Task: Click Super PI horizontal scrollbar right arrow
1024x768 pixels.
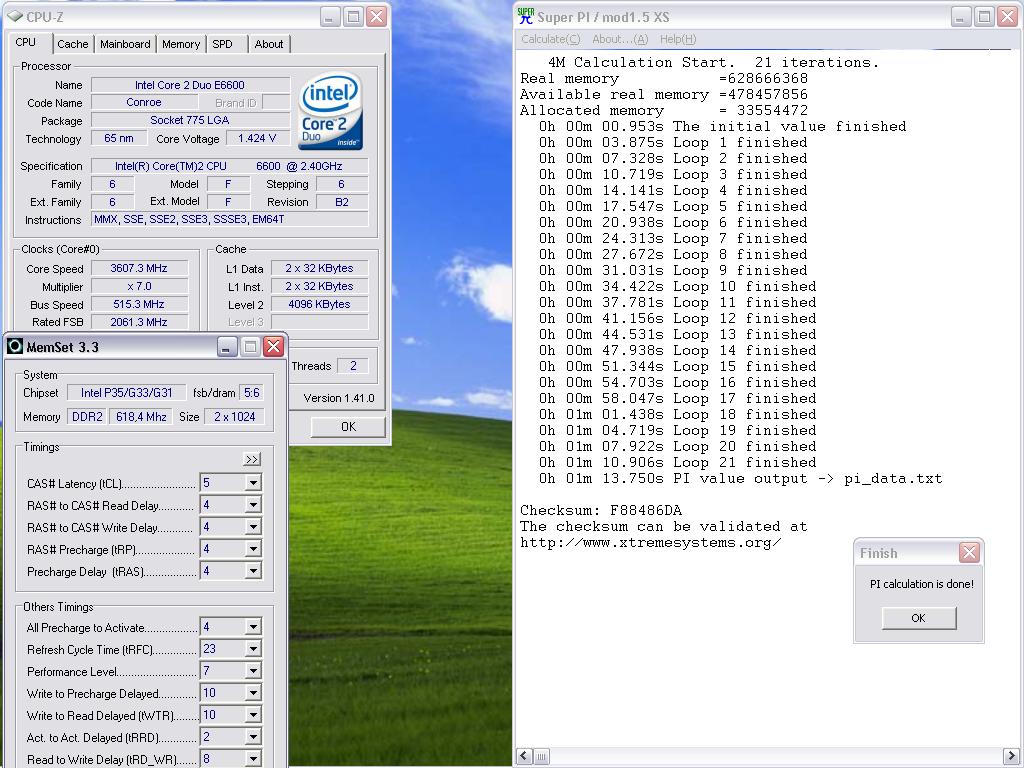Action: pos(1012,756)
